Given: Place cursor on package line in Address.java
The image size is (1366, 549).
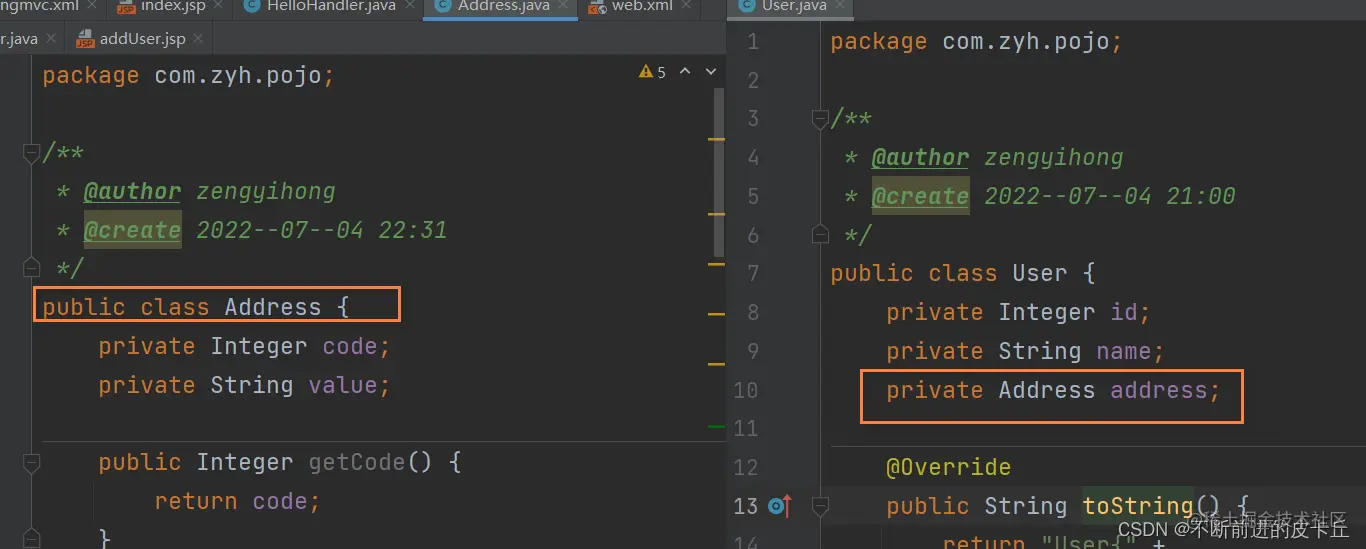Looking at the screenshot, I should (188, 76).
